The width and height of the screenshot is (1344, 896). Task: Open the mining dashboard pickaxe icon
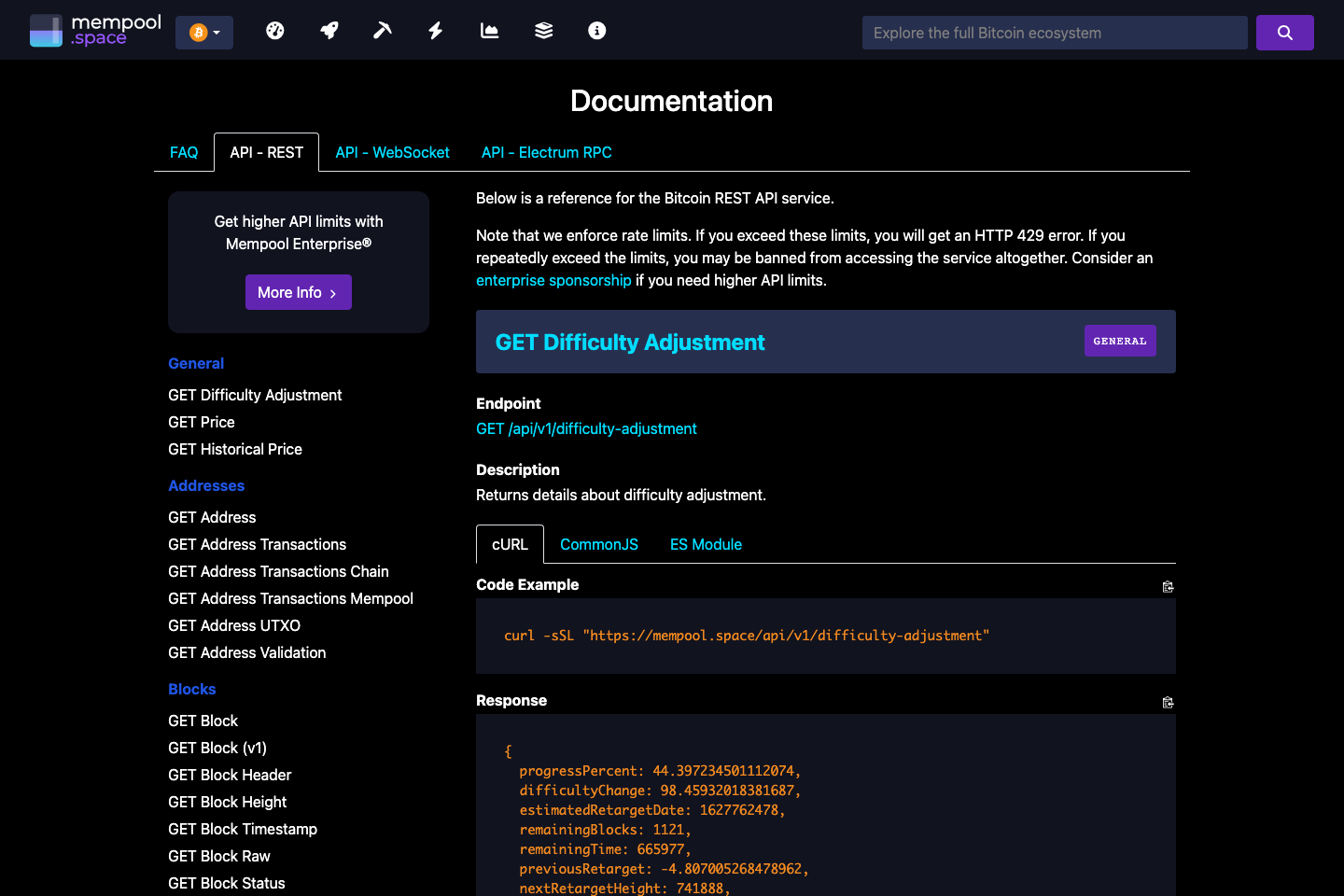pos(383,31)
